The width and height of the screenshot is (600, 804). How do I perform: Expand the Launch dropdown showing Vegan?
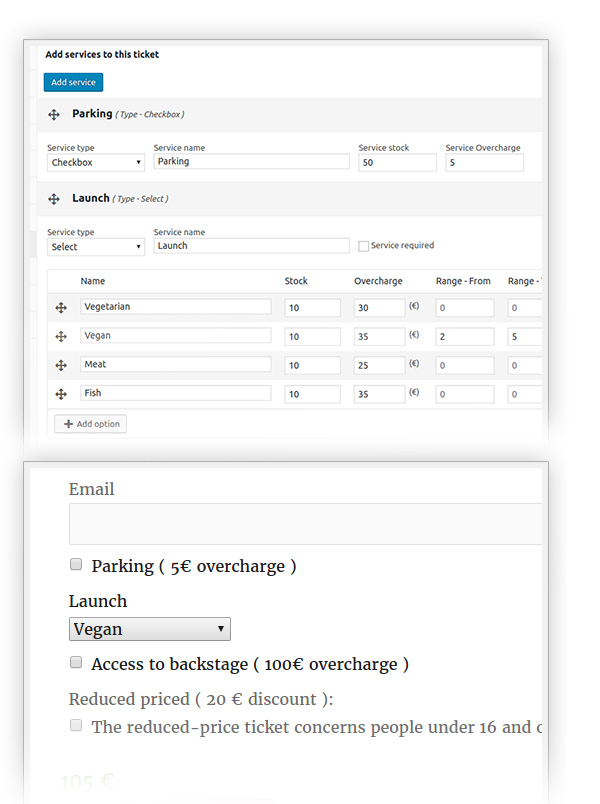coord(149,629)
